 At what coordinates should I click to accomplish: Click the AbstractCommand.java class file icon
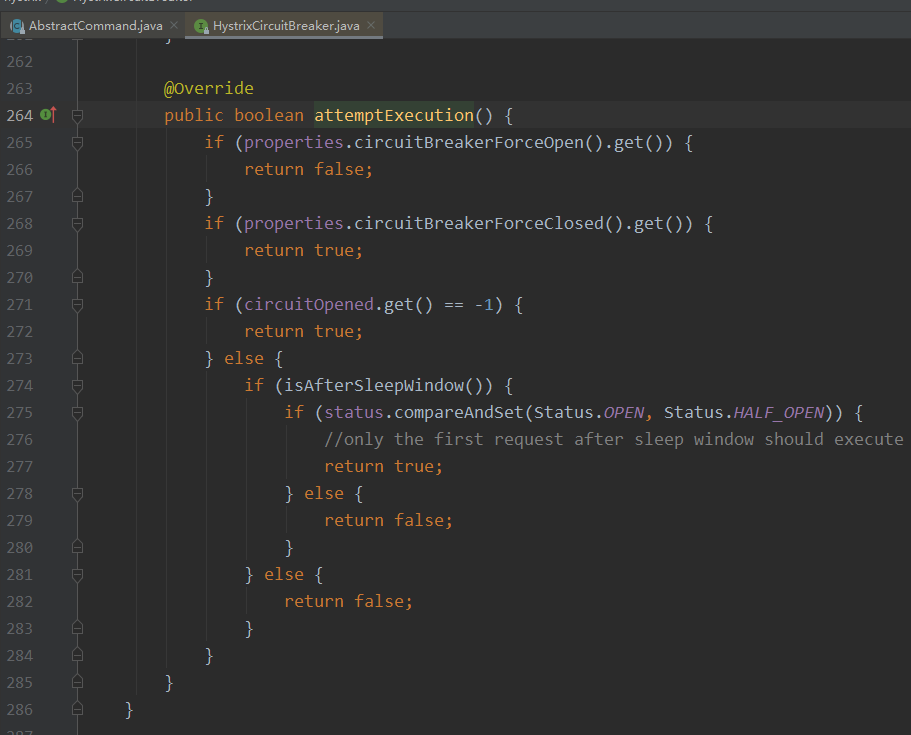pyautogui.click(x=17, y=26)
